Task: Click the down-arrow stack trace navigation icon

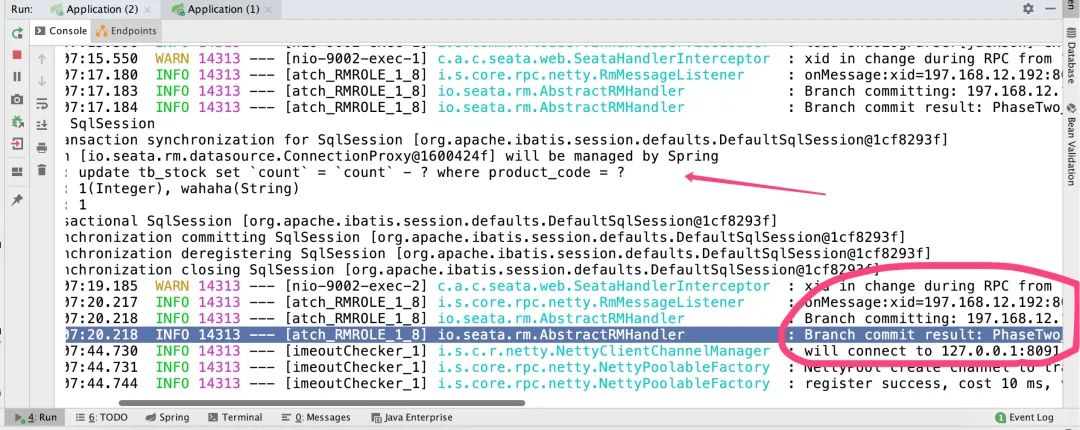Action: coord(41,81)
